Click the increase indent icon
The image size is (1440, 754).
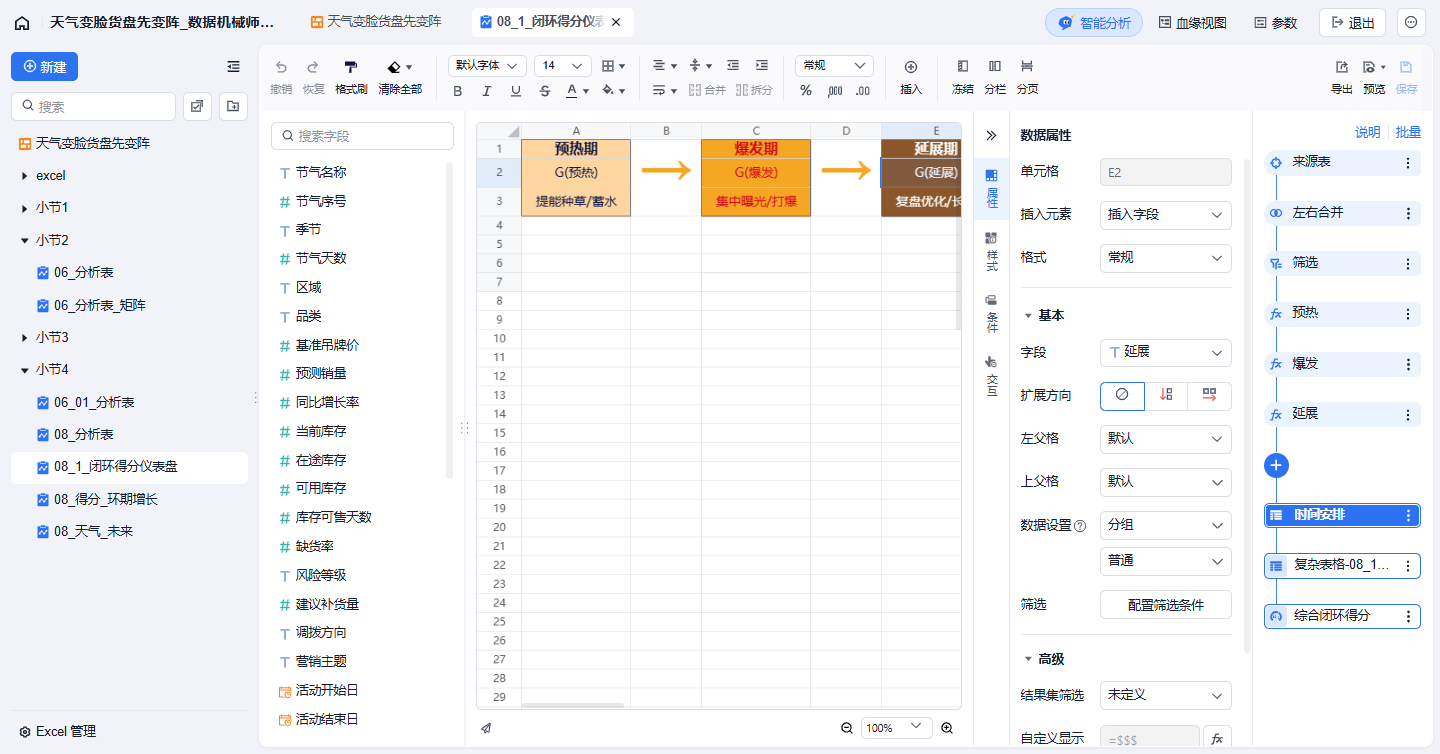(762, 66)
